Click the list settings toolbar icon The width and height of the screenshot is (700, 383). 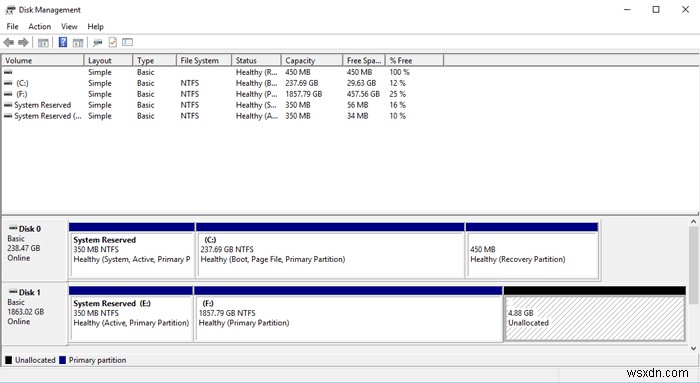click(x=128, y=42)
